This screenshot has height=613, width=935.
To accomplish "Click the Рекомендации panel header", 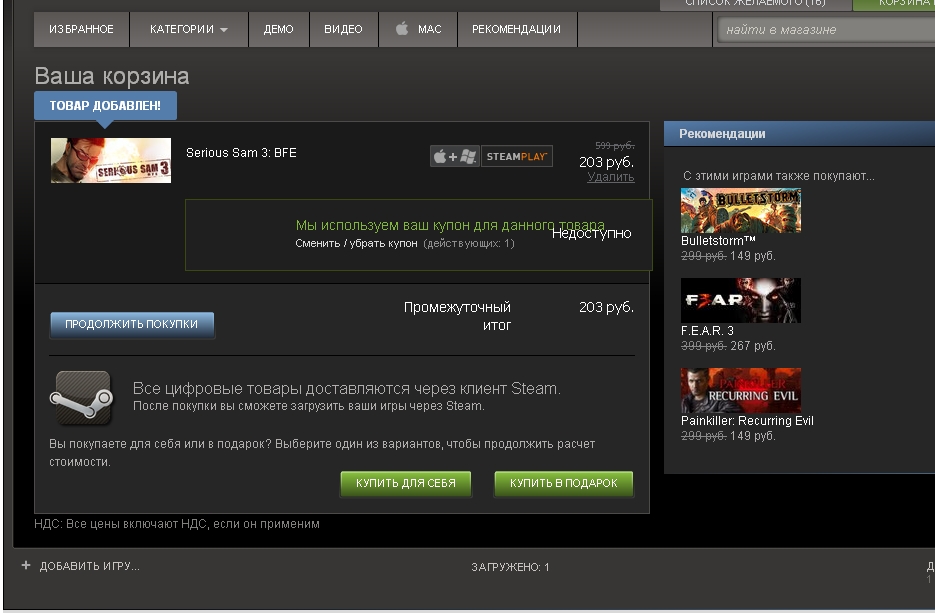I will pyautogui.click(x=799, y=134).
